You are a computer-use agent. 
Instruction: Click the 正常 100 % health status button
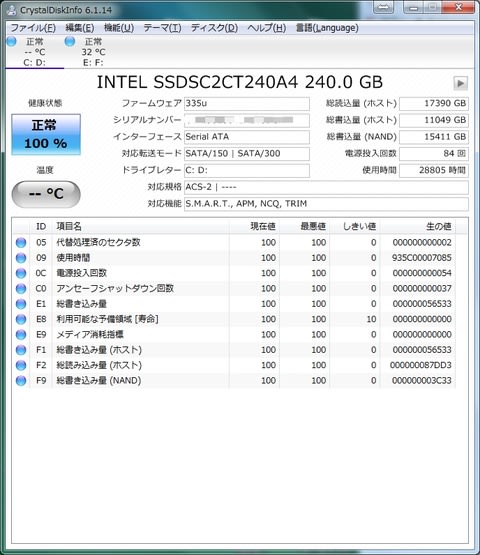click(46, 134)
